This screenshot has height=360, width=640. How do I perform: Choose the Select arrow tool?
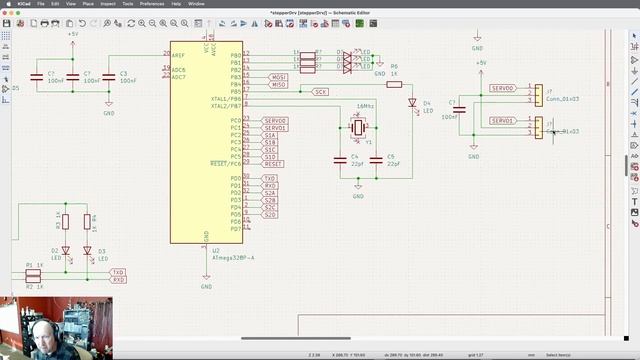634,36
